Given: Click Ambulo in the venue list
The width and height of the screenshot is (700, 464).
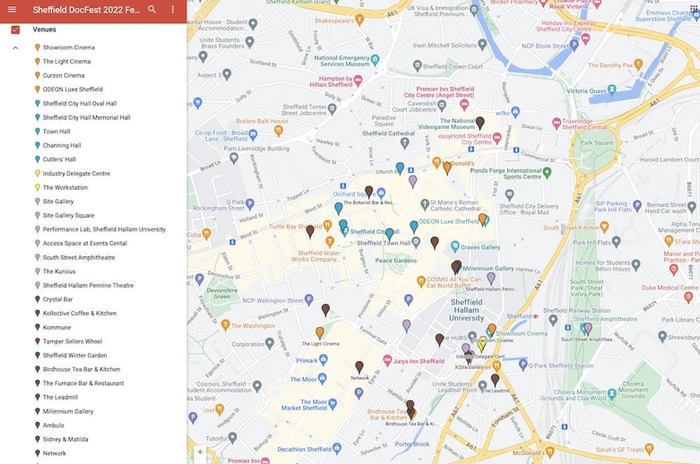Looking at the screenshot, I should click(54, 426).
